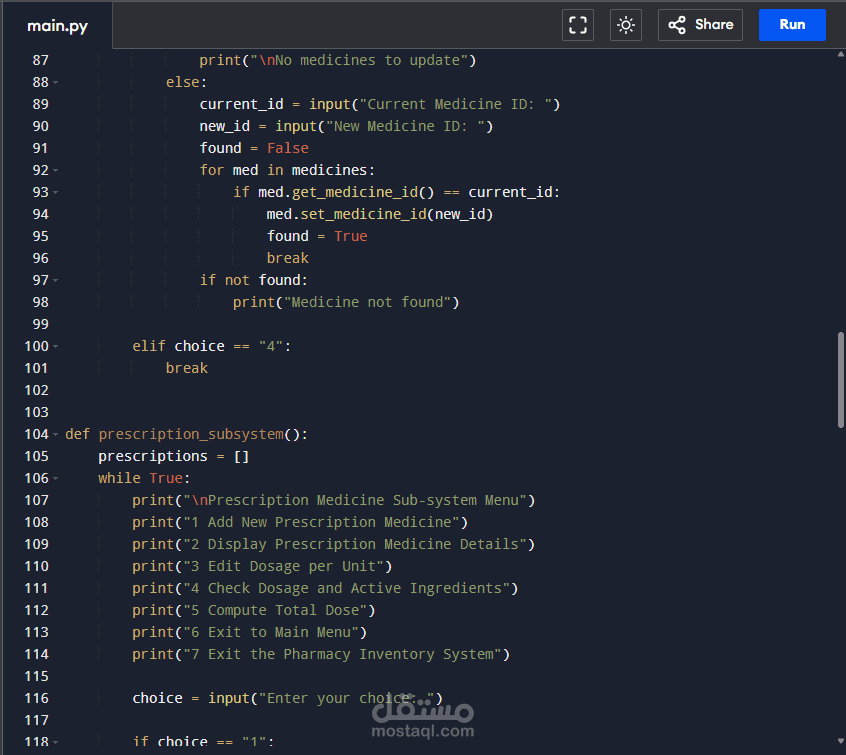The height and width of the screenshot is (755, 846).
Task: Fold the 'if not found' block at line 97
Action: coord(56,281)
